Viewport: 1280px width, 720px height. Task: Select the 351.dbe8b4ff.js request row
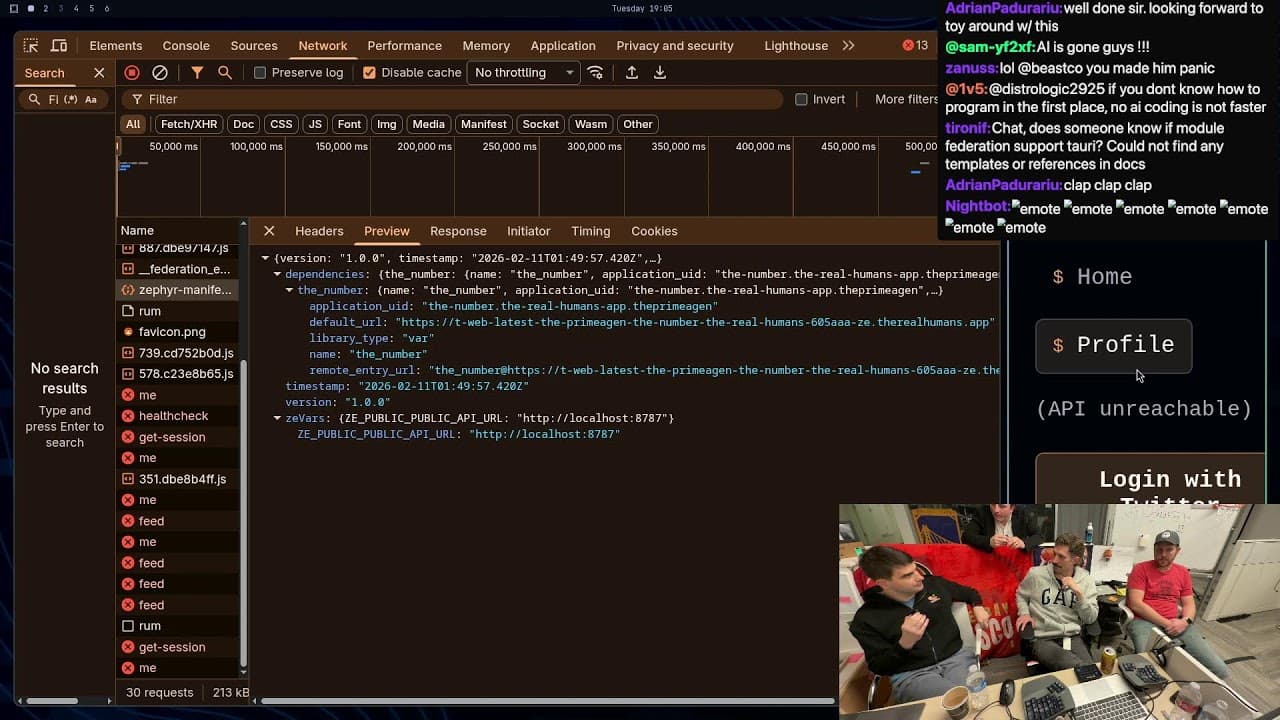click(179, 479)
